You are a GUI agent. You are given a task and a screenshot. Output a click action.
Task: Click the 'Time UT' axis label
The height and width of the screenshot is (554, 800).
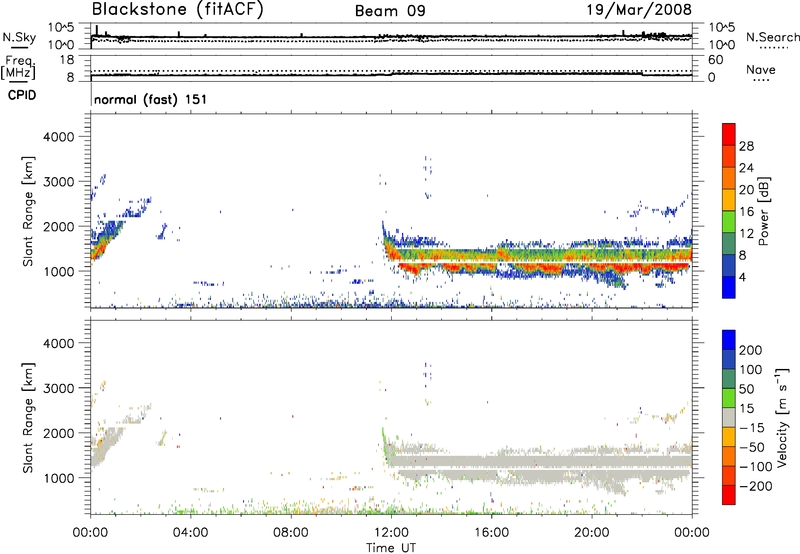(391, 548)
